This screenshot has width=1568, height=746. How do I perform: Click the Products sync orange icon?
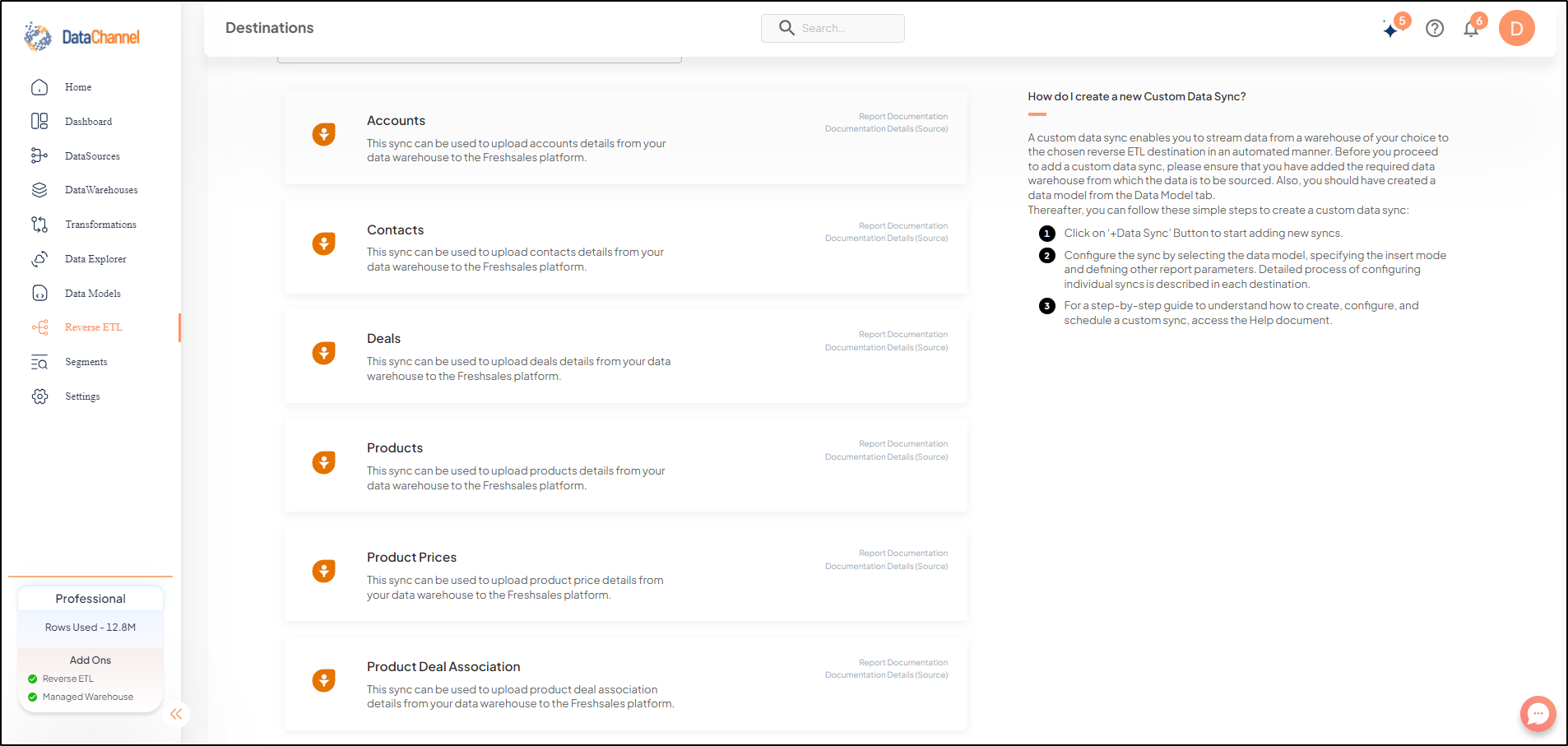[x=324, y=462]
